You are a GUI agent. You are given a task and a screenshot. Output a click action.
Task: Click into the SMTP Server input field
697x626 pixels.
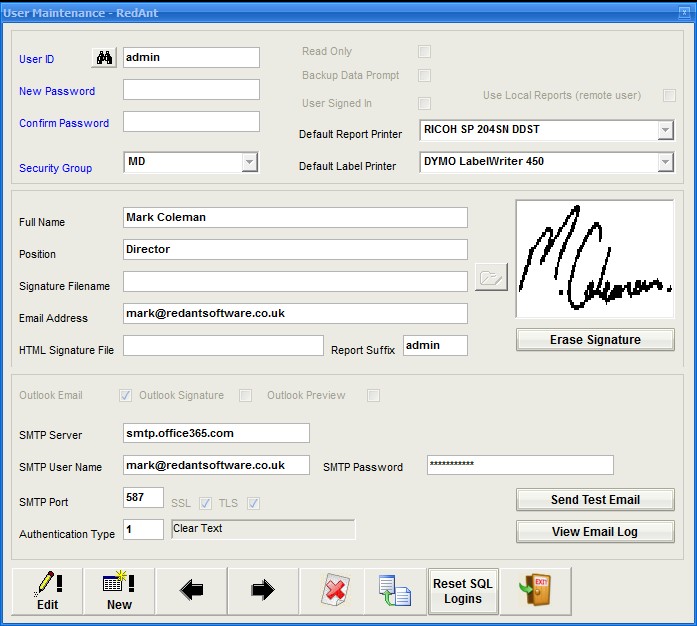(x=216, y=433)
